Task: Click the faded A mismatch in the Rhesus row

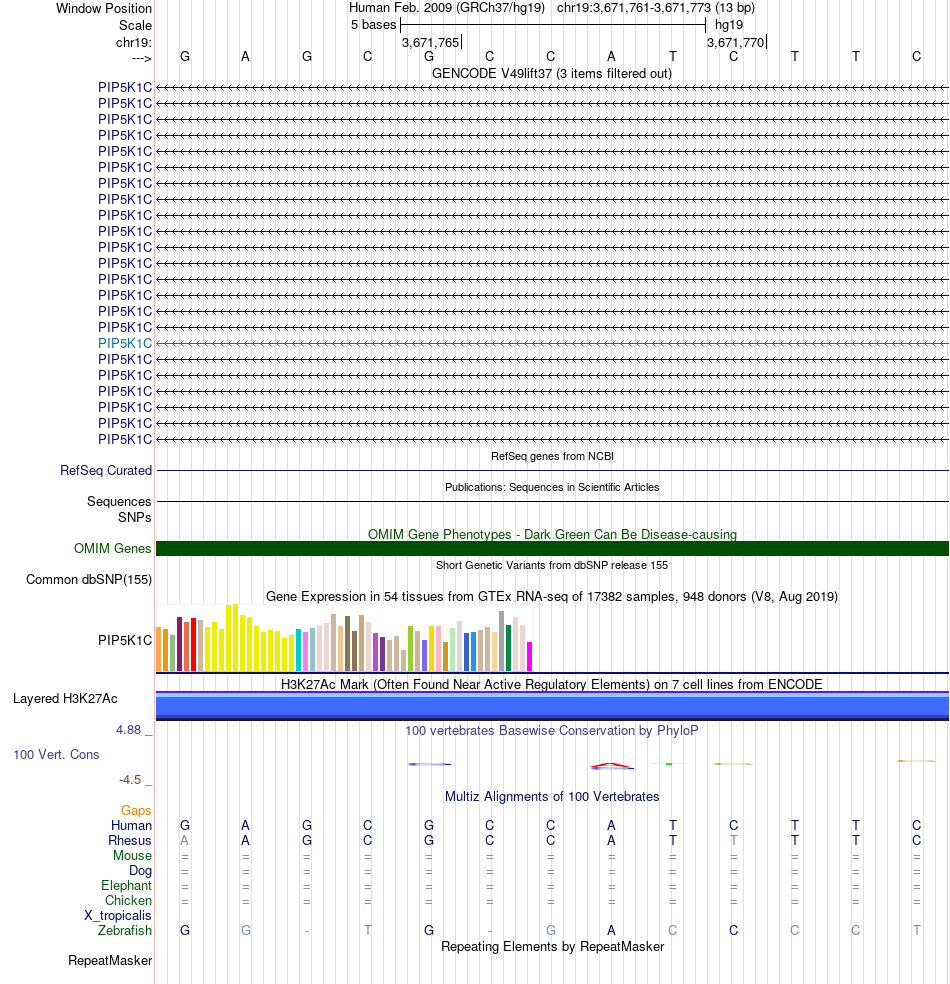Action: click(184, 840)
